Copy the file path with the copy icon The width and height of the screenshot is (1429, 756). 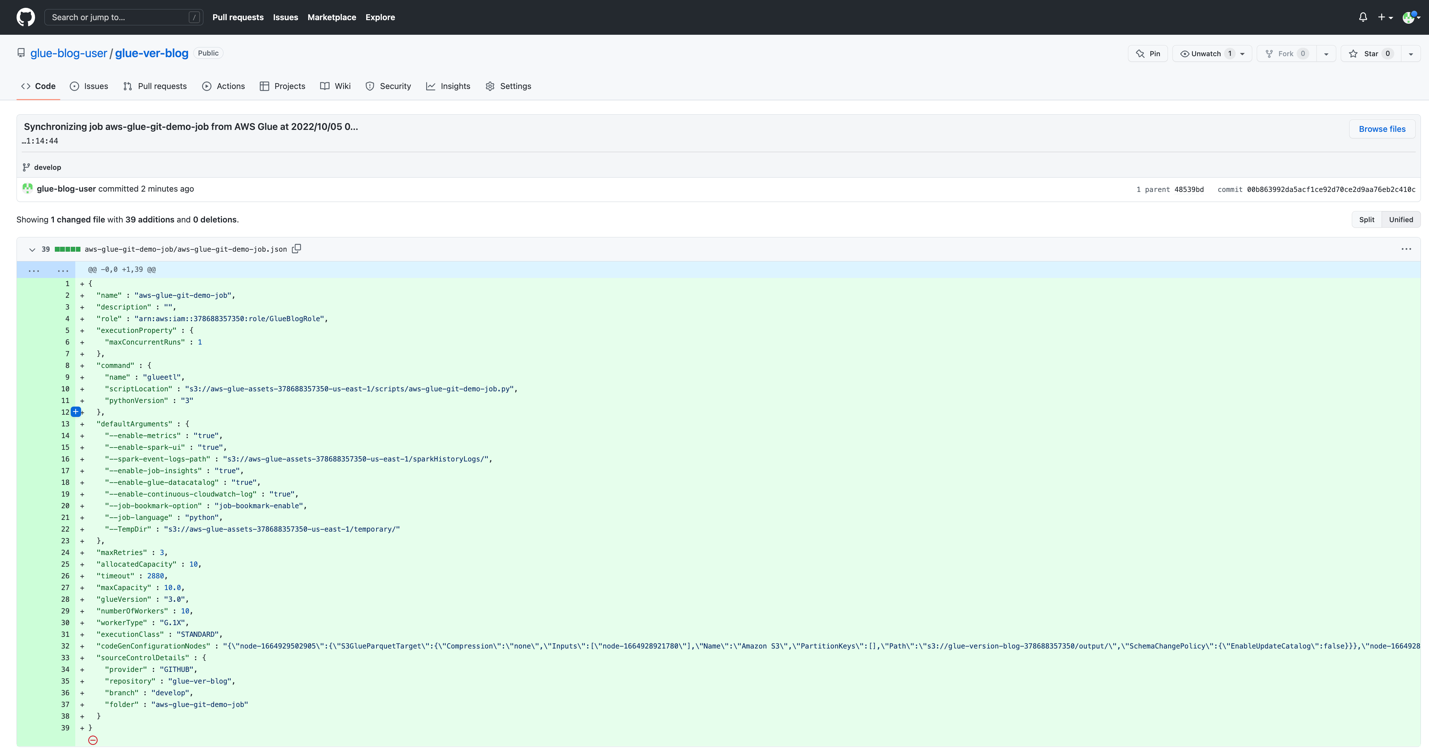(297, 249)
